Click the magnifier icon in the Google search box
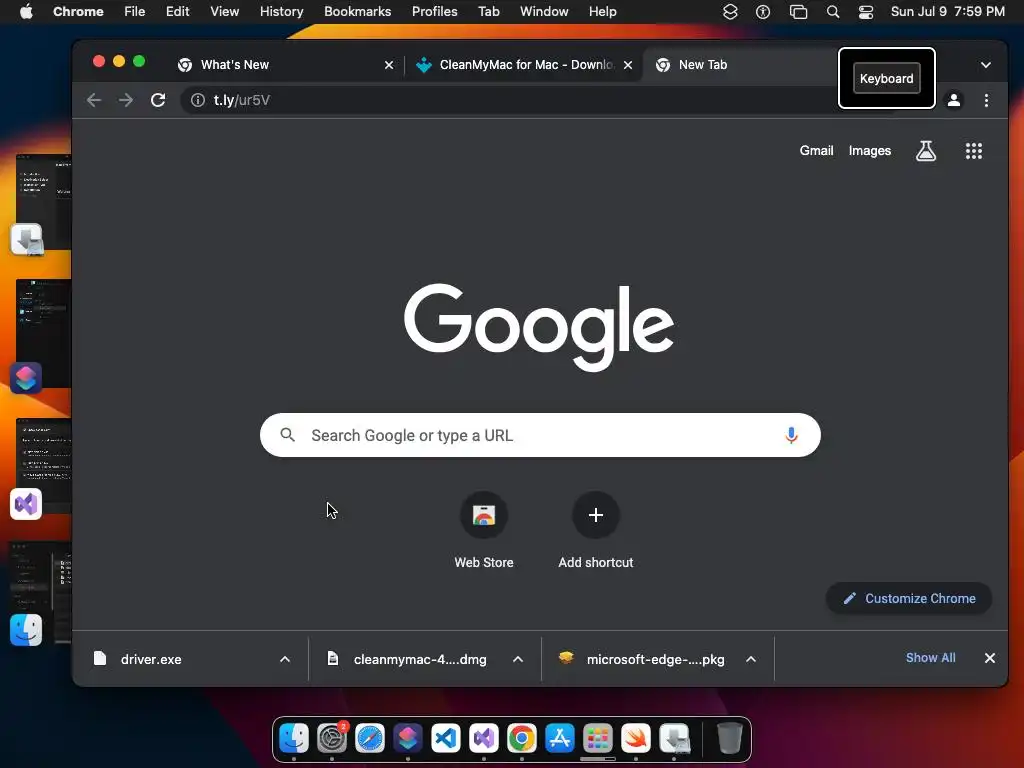The image size is (1024, 768). tap(287, 435)
